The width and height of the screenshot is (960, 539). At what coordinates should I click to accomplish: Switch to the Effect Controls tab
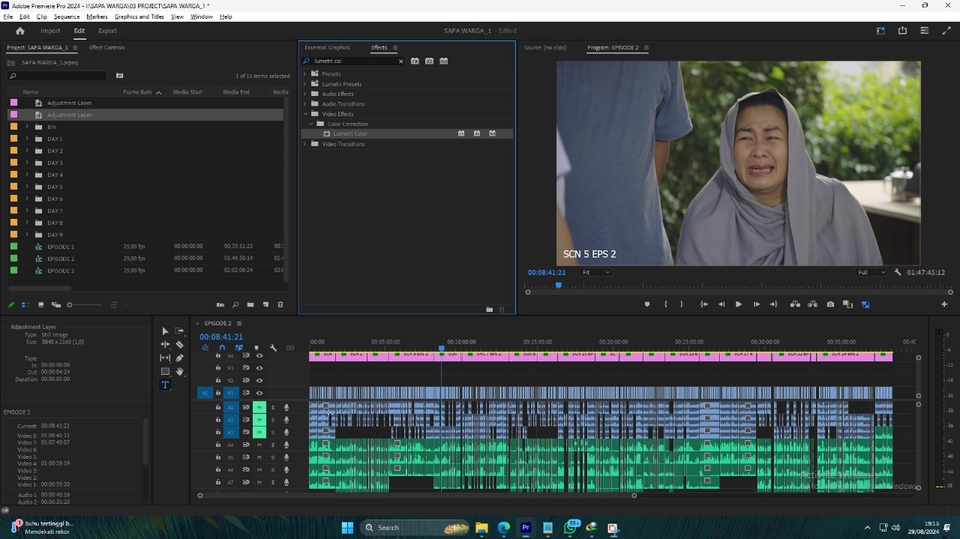107,47
